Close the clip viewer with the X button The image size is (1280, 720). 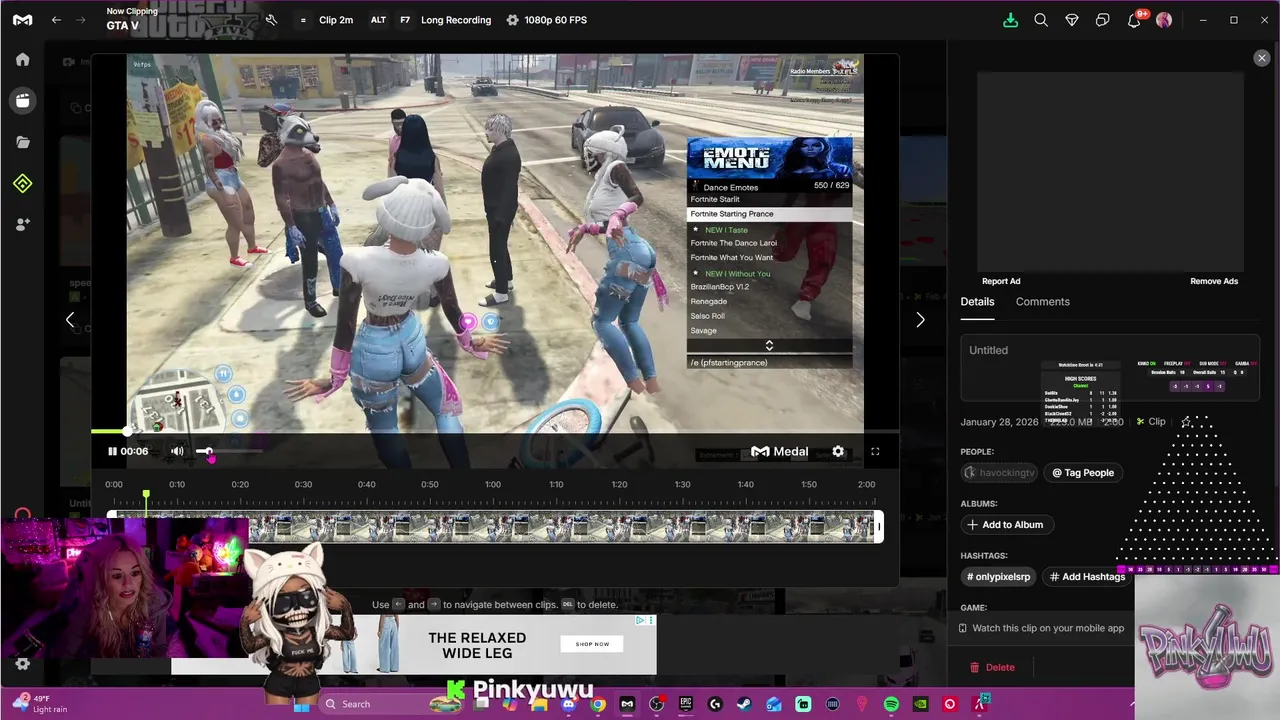[x=1262, y=58]
